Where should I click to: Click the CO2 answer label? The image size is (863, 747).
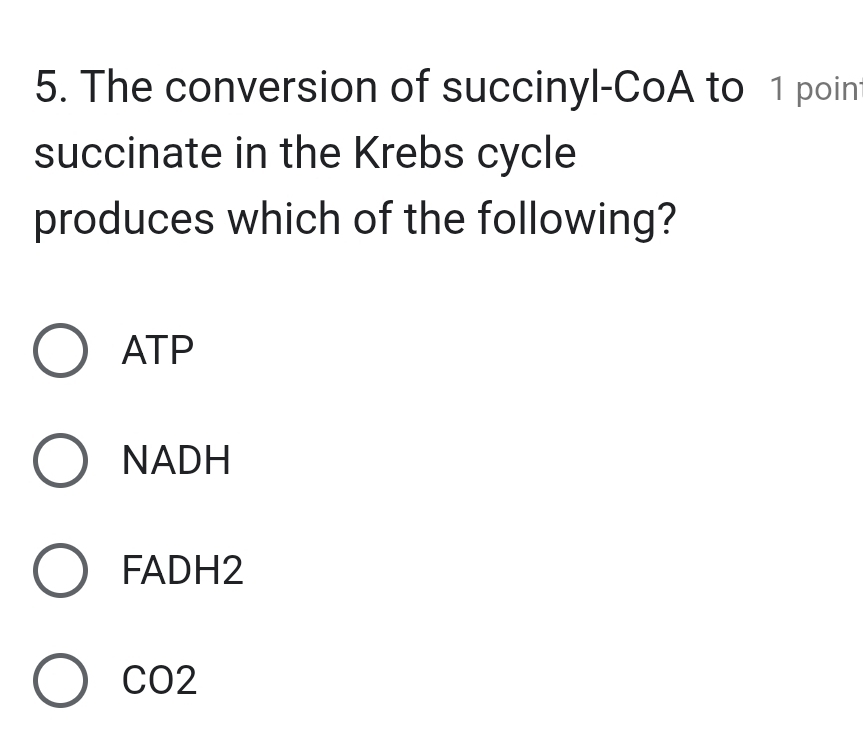(159, 680)
